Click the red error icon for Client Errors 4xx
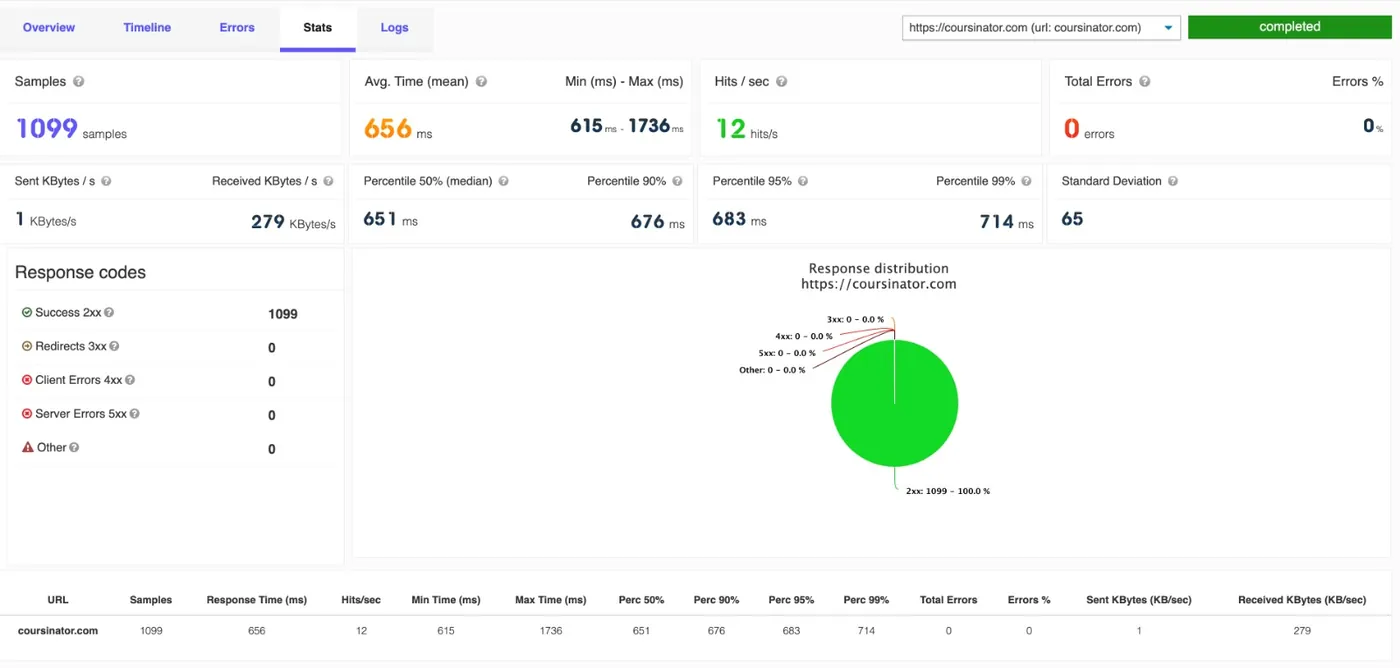The image size is (1400, 668). [x=27, y=380]
